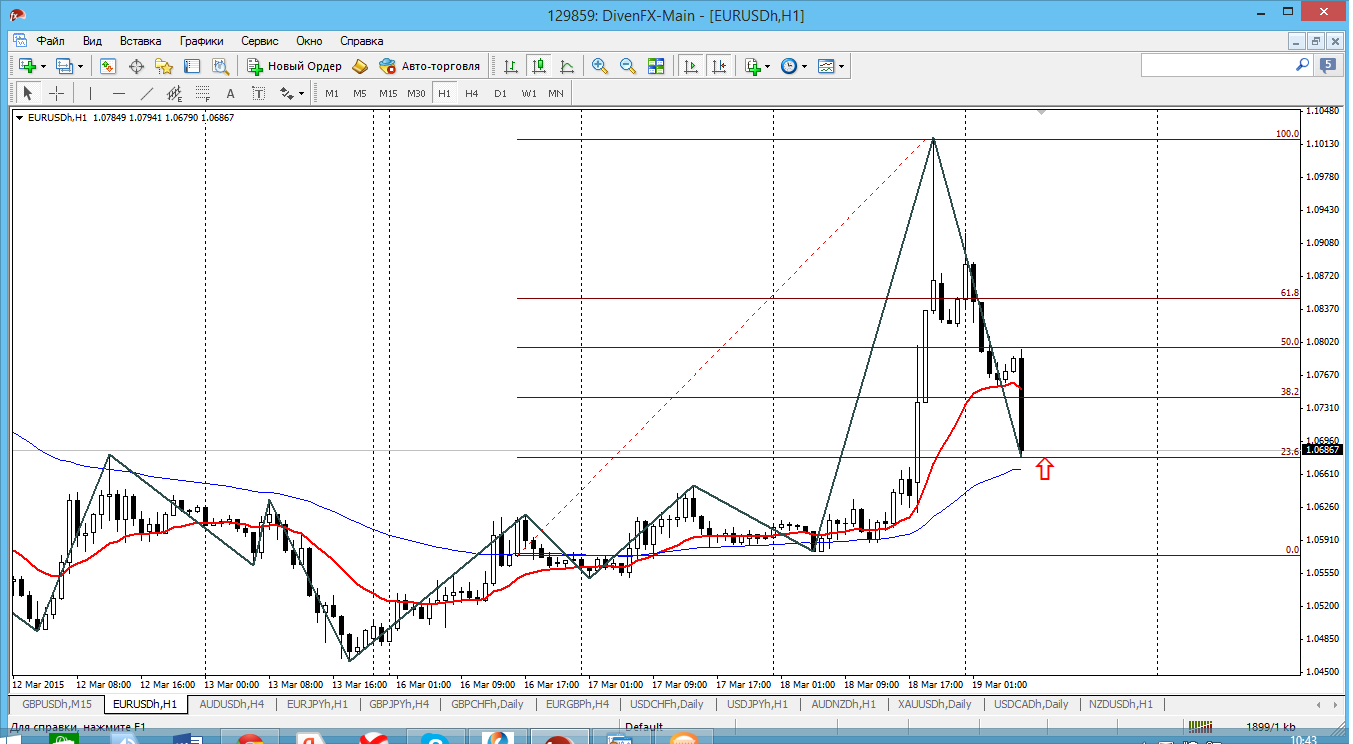Open the MetaEditor book icon

360,66
